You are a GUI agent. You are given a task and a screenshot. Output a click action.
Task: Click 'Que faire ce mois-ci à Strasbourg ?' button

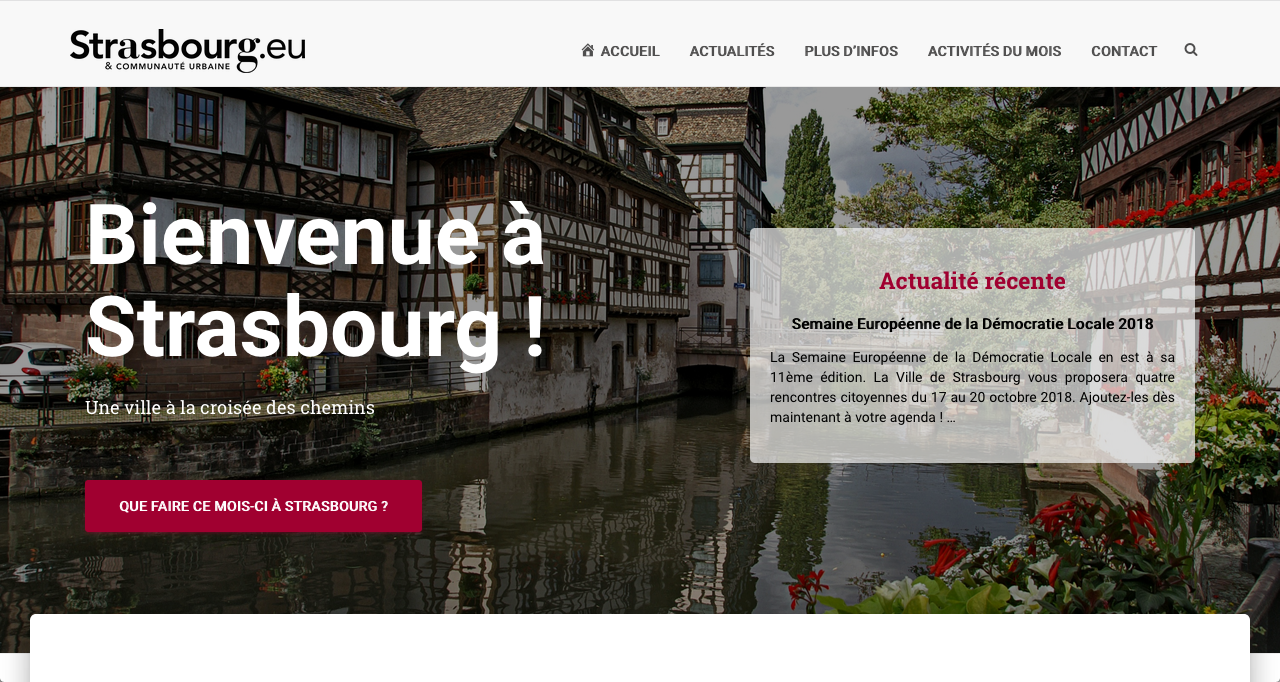(253, 506)
